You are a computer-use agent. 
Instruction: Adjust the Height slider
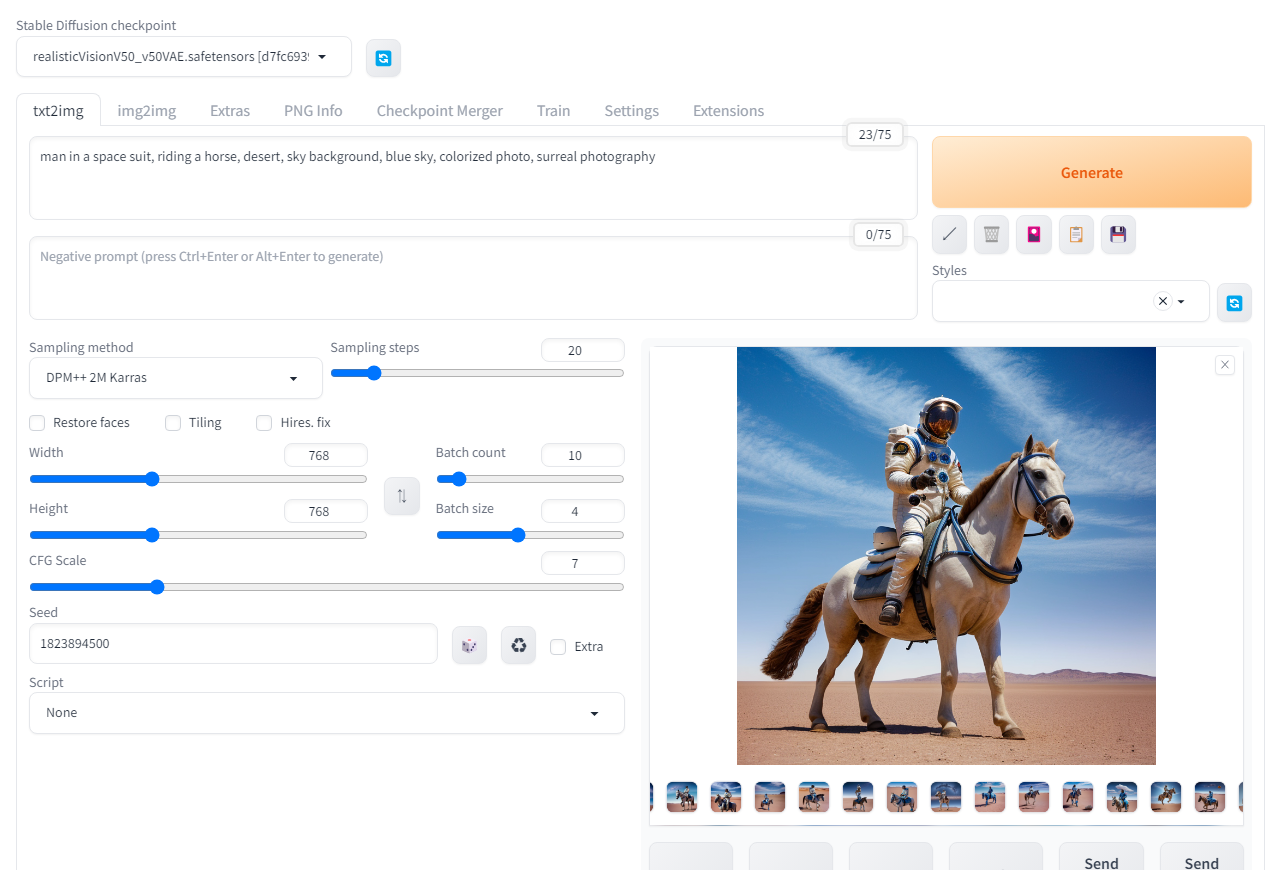pos(198,535)
